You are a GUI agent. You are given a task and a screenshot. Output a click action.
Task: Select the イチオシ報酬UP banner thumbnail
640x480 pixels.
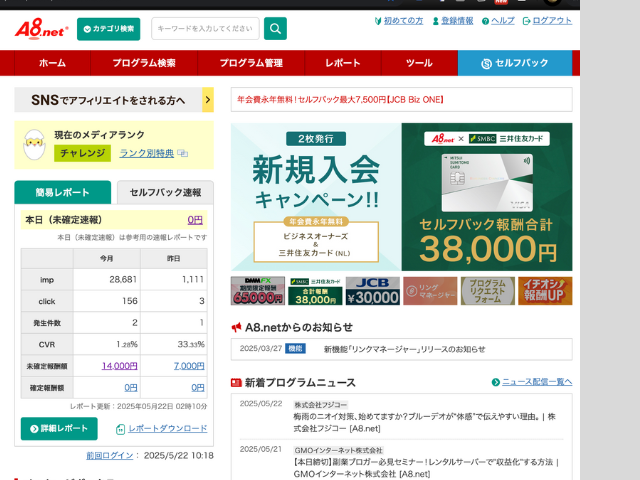545,291
